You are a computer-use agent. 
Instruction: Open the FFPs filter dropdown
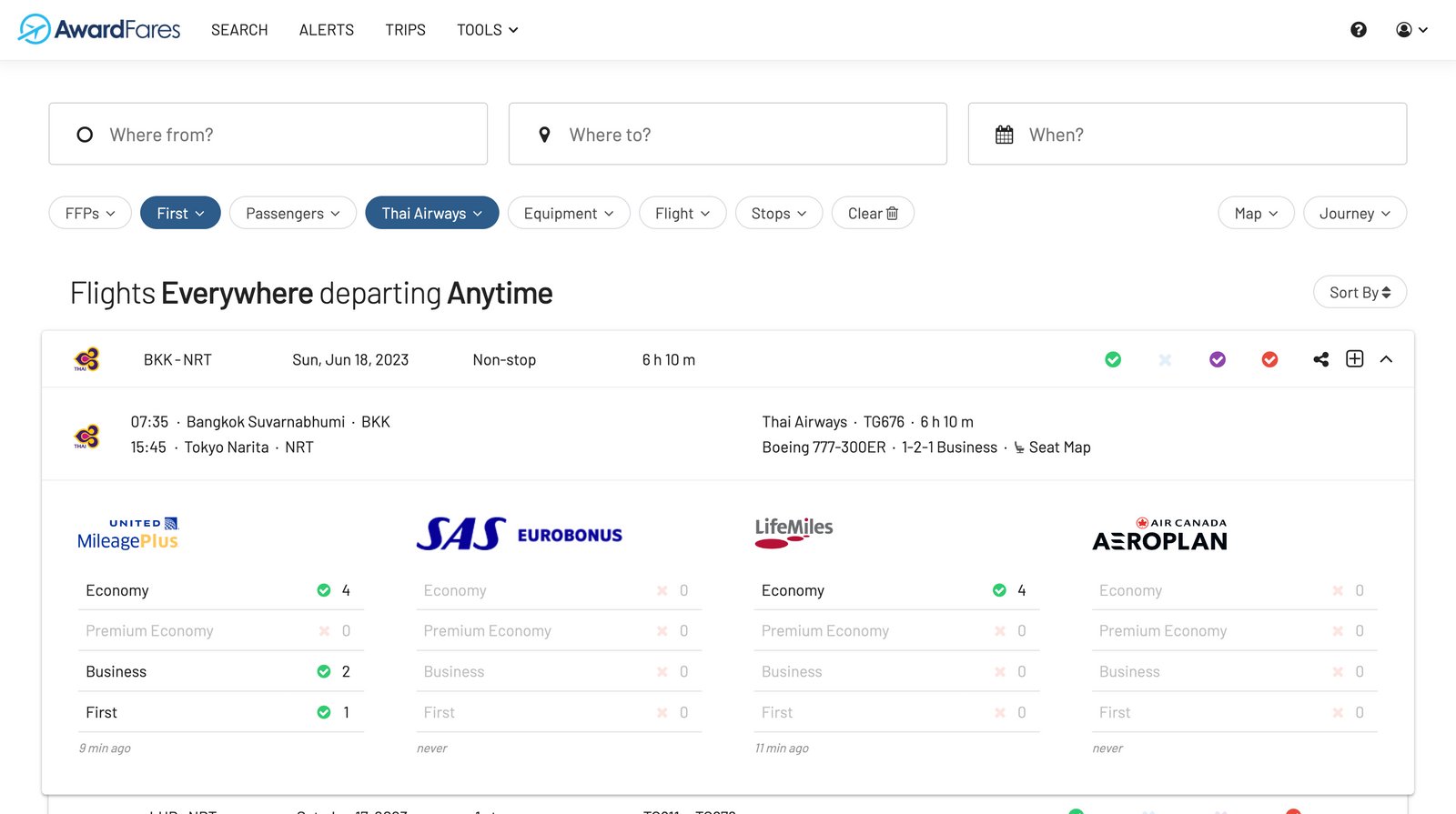click(x=90, y=213)
